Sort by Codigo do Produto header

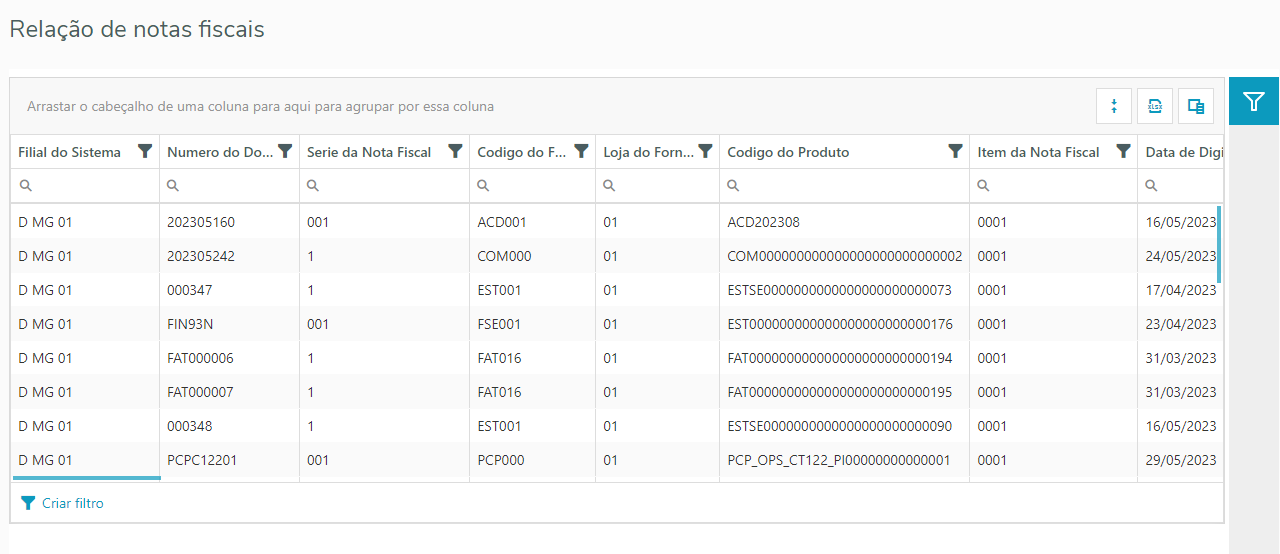tap(788, 152)
